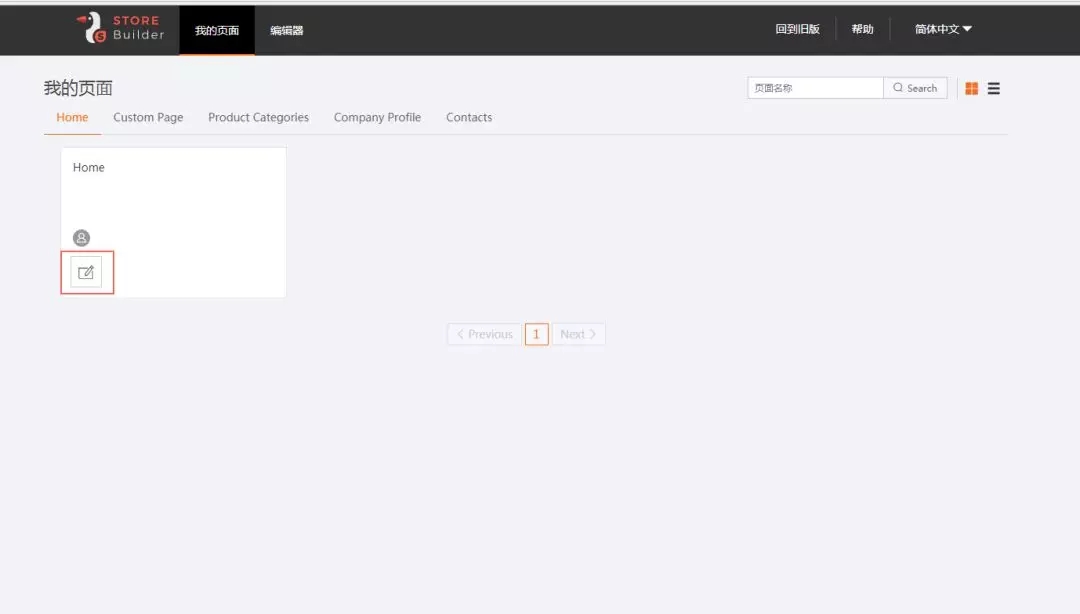Click the user avatar icon on Home card
This screenshot has width=1080, height=614.
(82, 238)
